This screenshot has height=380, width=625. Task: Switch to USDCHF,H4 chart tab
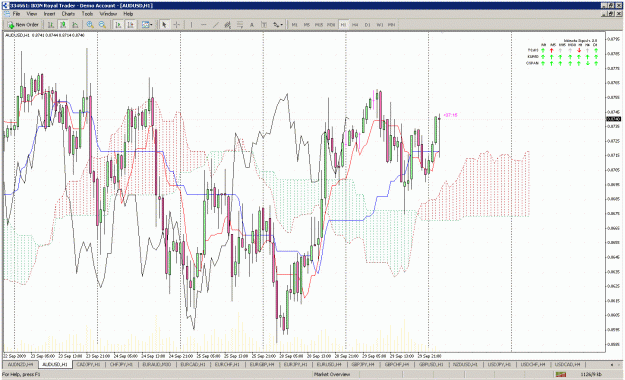533,364
